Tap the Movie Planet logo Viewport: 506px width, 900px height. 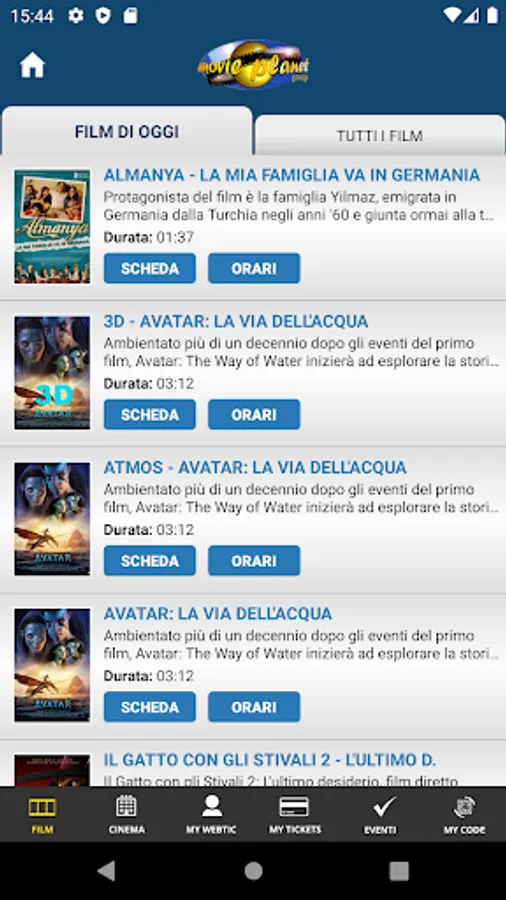[x=253, y=65]
